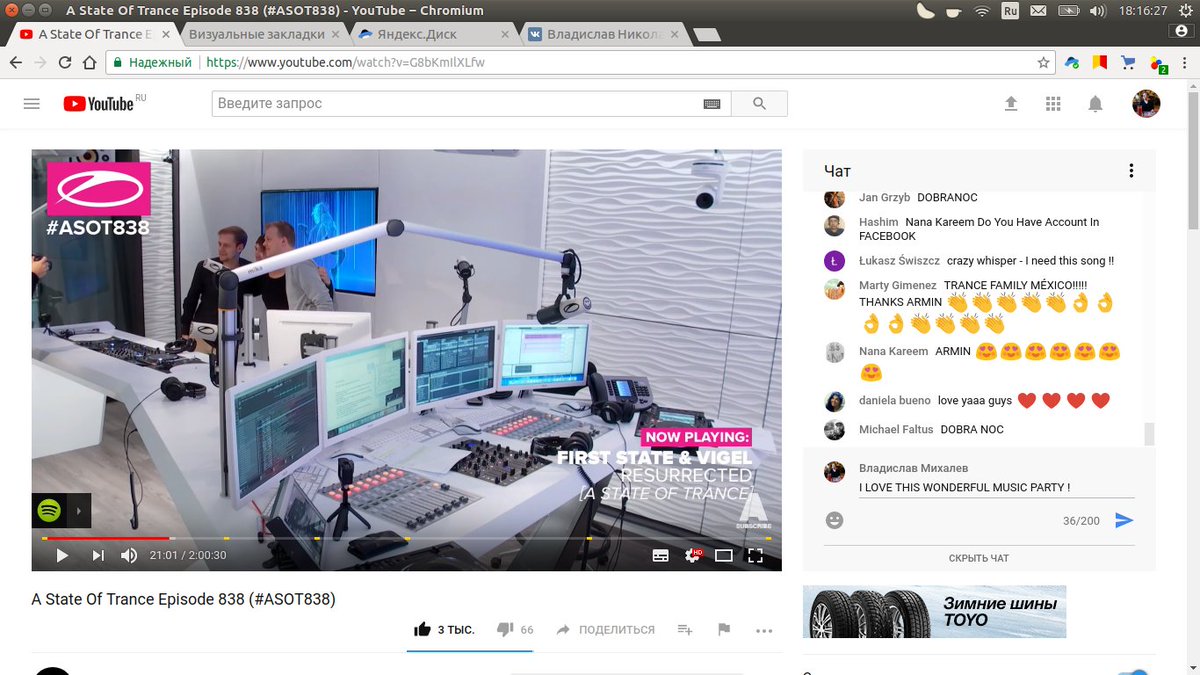
Task: Open the emoji picker in chat
Action: click(x=834, y=520)
